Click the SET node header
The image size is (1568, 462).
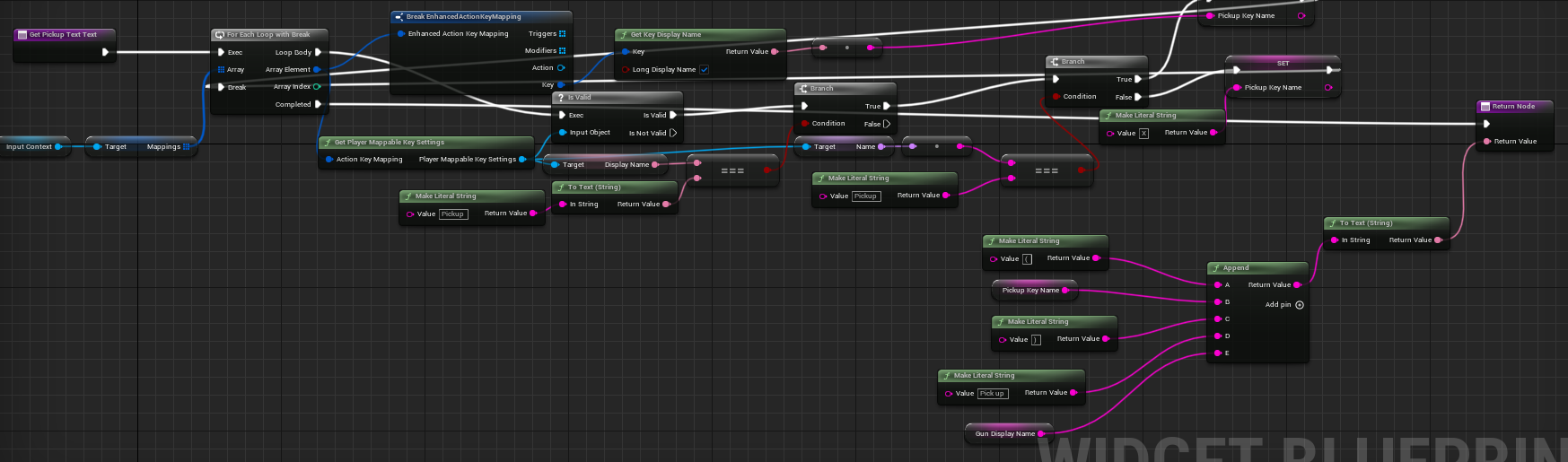pyautogui.click(x=1283, y=63)
